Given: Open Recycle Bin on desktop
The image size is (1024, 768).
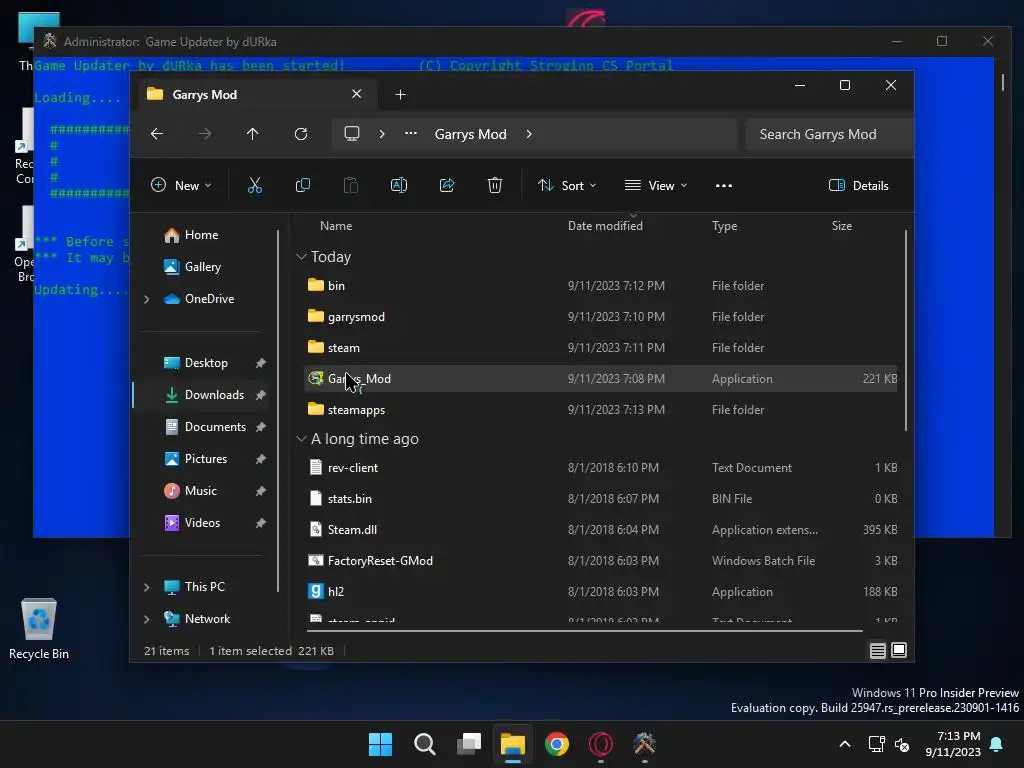Looking at the screenshot, I should point(39,629).
